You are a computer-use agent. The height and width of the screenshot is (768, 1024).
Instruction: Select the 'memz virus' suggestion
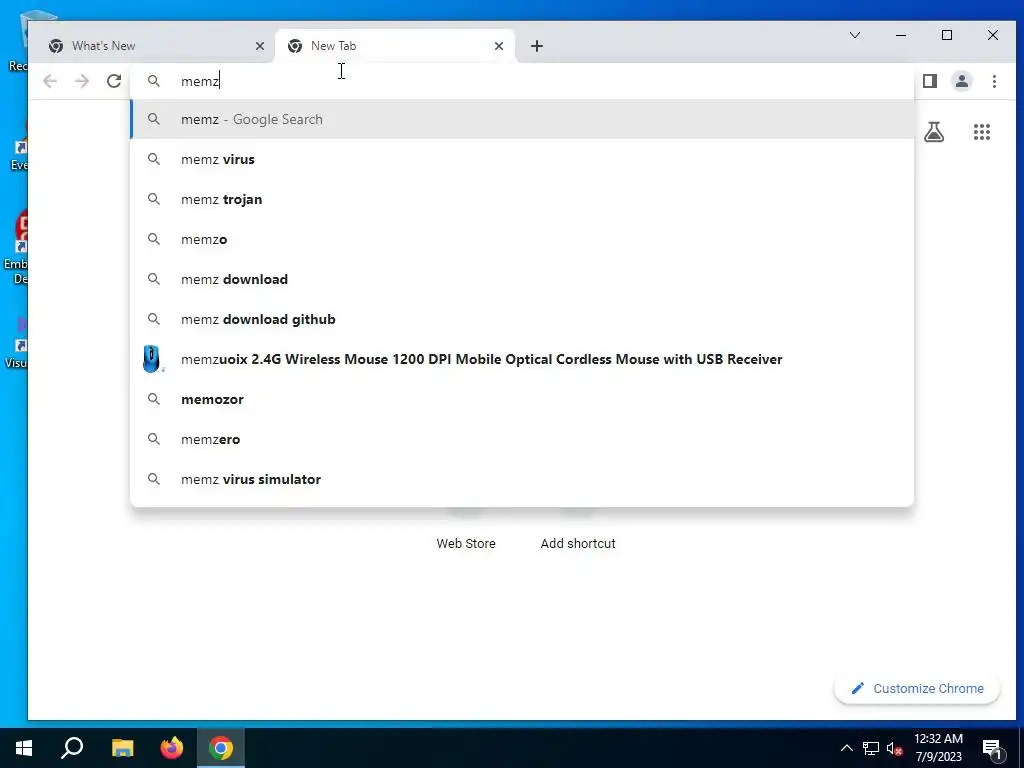pos(522,159)
